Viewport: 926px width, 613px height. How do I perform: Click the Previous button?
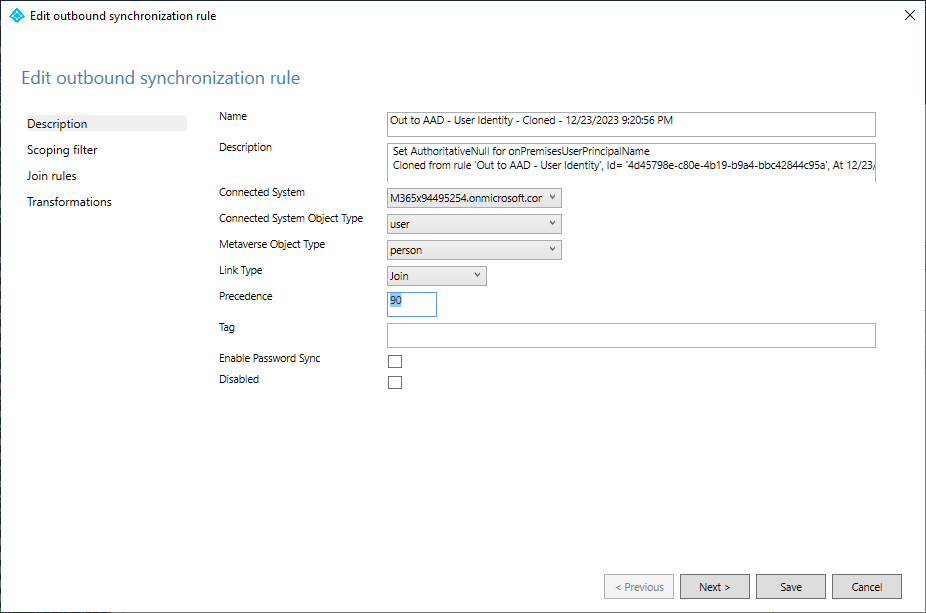(638, 587)
